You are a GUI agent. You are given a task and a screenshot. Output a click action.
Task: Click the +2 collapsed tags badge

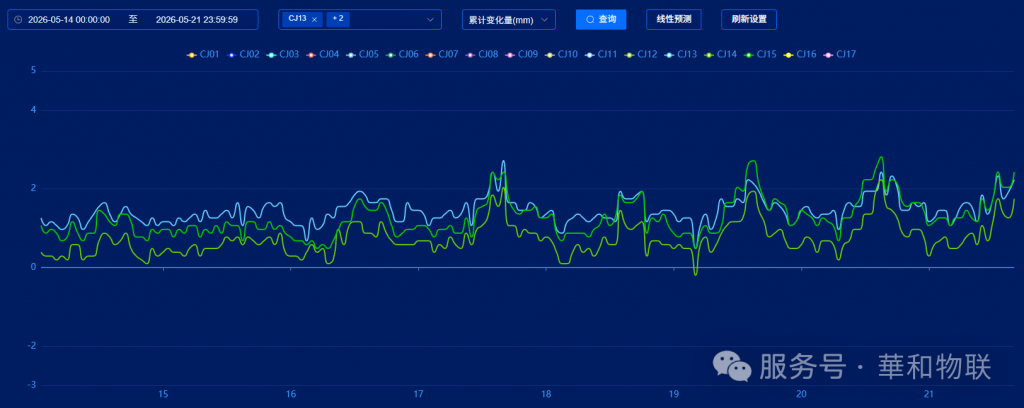(x=338, y=19)
